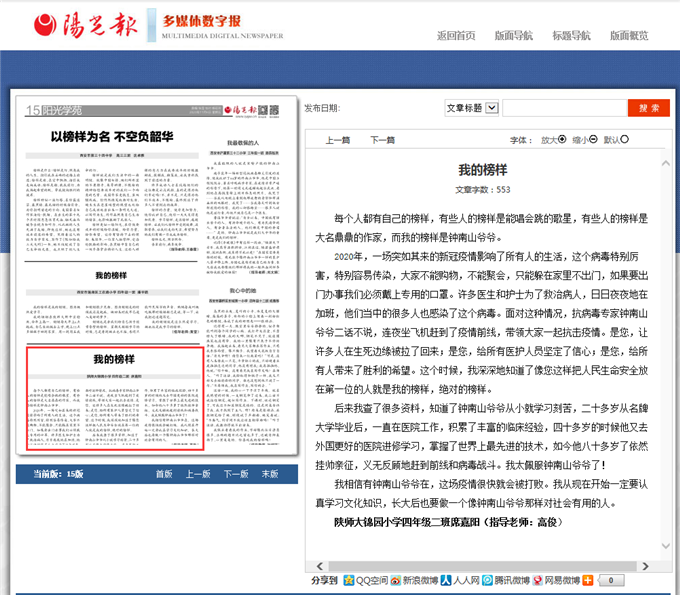The height and width of the screenshot is (595, 680).
Task: Click the article scroll up arrow
Action: pyautogui.click(x=666, y=163)
